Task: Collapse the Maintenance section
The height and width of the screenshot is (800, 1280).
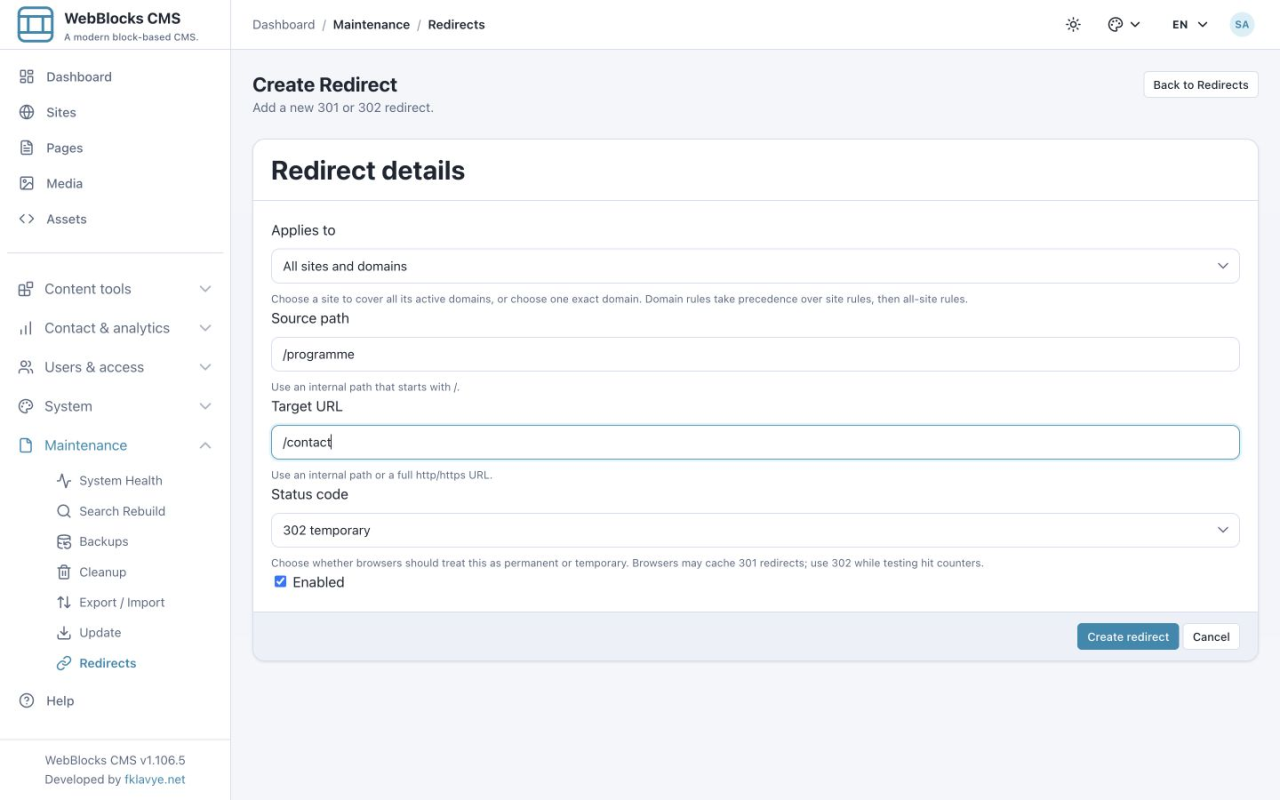Action: (x=115, y=446)
